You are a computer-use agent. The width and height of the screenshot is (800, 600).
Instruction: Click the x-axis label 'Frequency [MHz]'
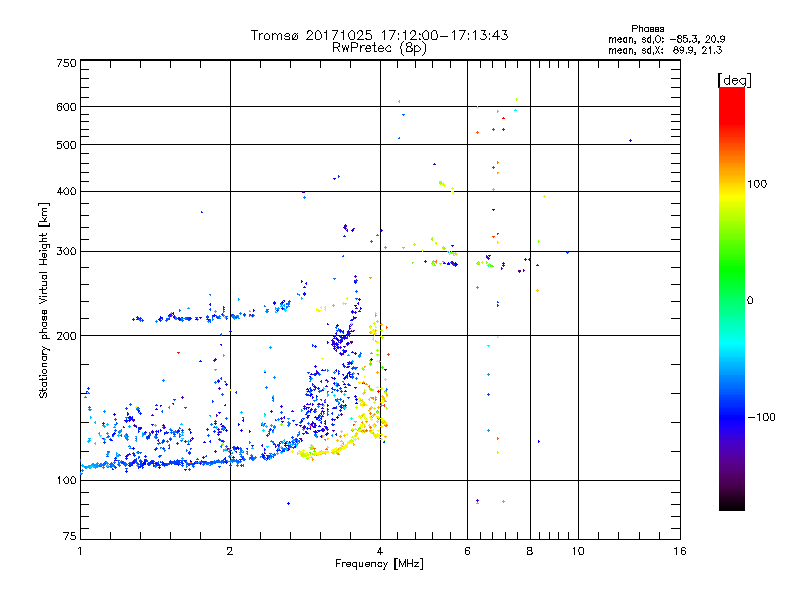click(379, 564)
